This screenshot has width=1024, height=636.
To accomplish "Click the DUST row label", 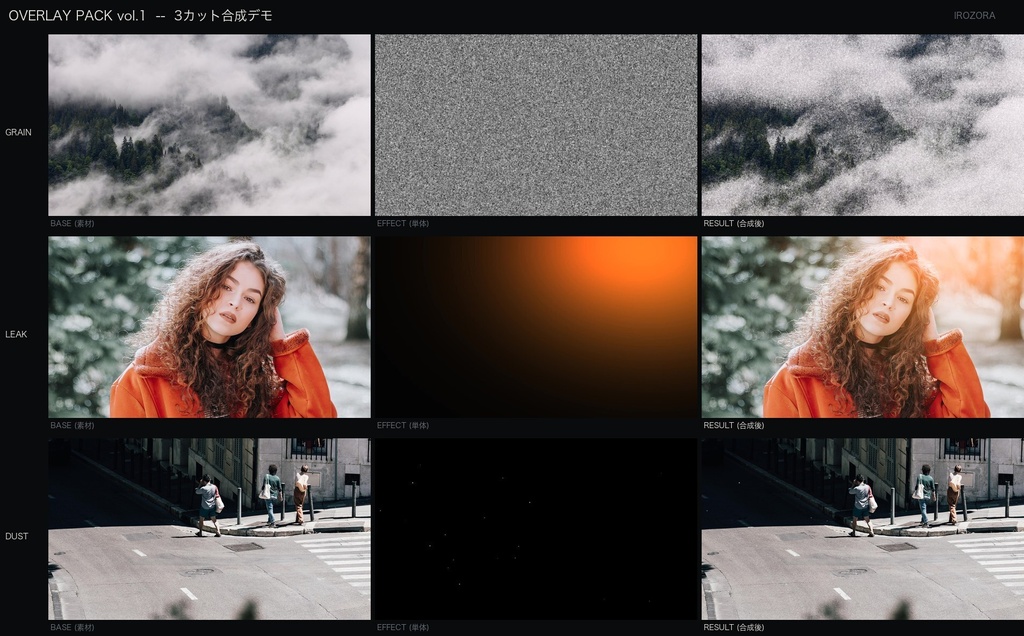I will coord(17,536).
